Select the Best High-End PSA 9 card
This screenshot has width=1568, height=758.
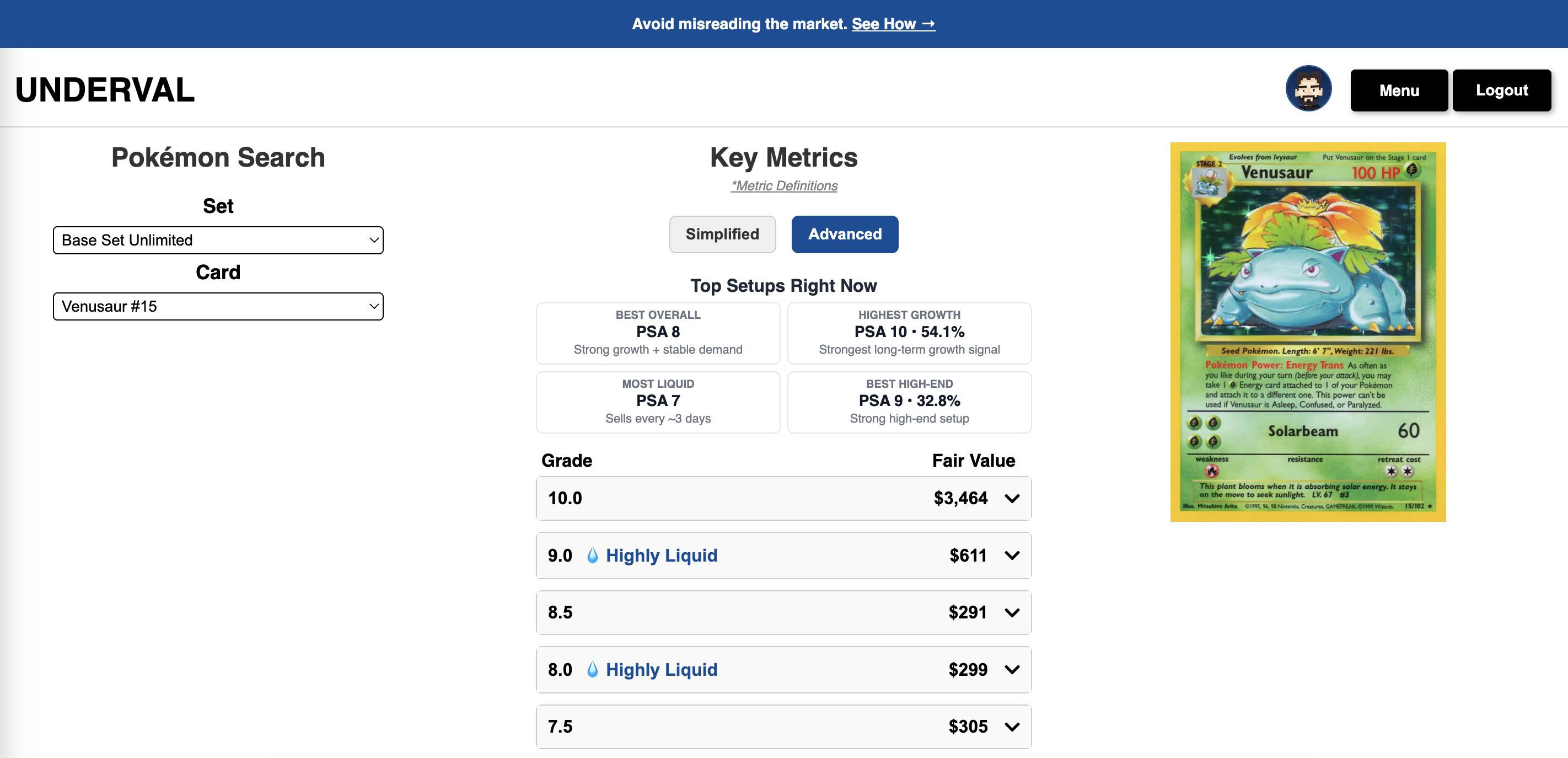coord(909,402)
